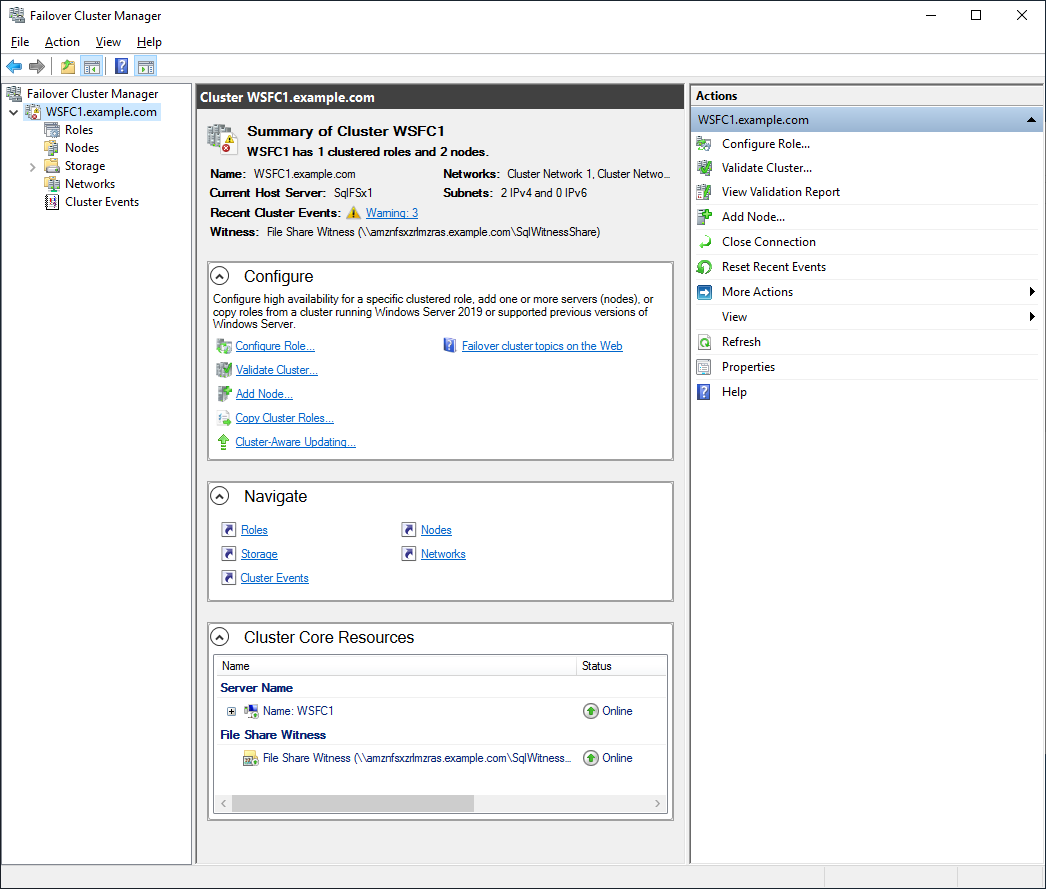Open the Warning: 3 events link
This screenshot has width=1046, height=889.
click(x=392, y=213)
